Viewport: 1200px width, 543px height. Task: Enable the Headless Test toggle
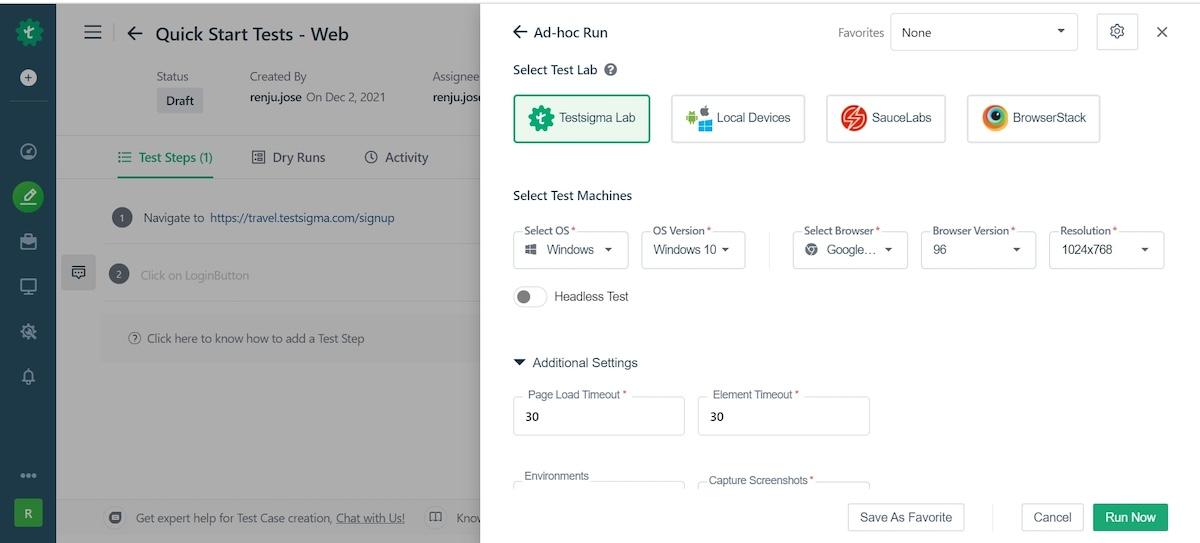(x=530, y=296)
